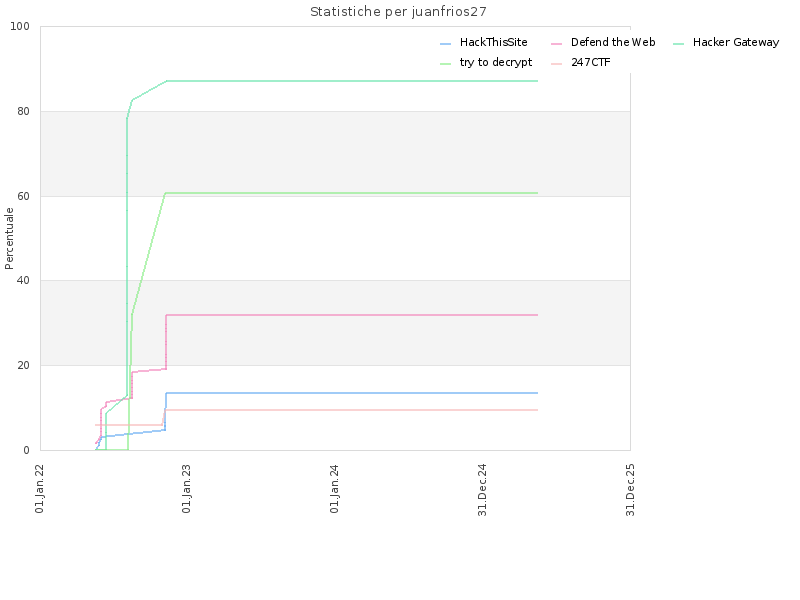
Task: Click the Hacker Gateway line plateau near 87 percent
Action: pos(350,81)
